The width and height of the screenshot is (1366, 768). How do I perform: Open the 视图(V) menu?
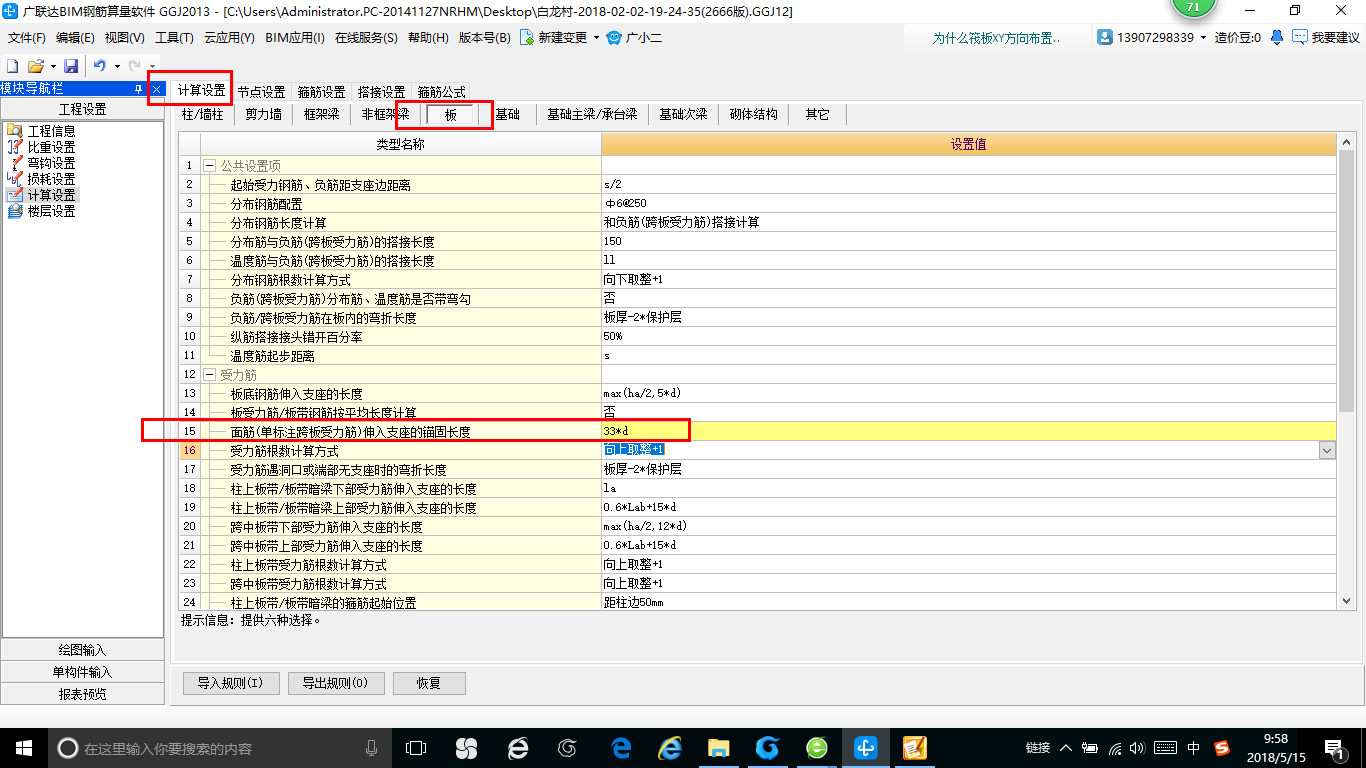tap(124, 38)
